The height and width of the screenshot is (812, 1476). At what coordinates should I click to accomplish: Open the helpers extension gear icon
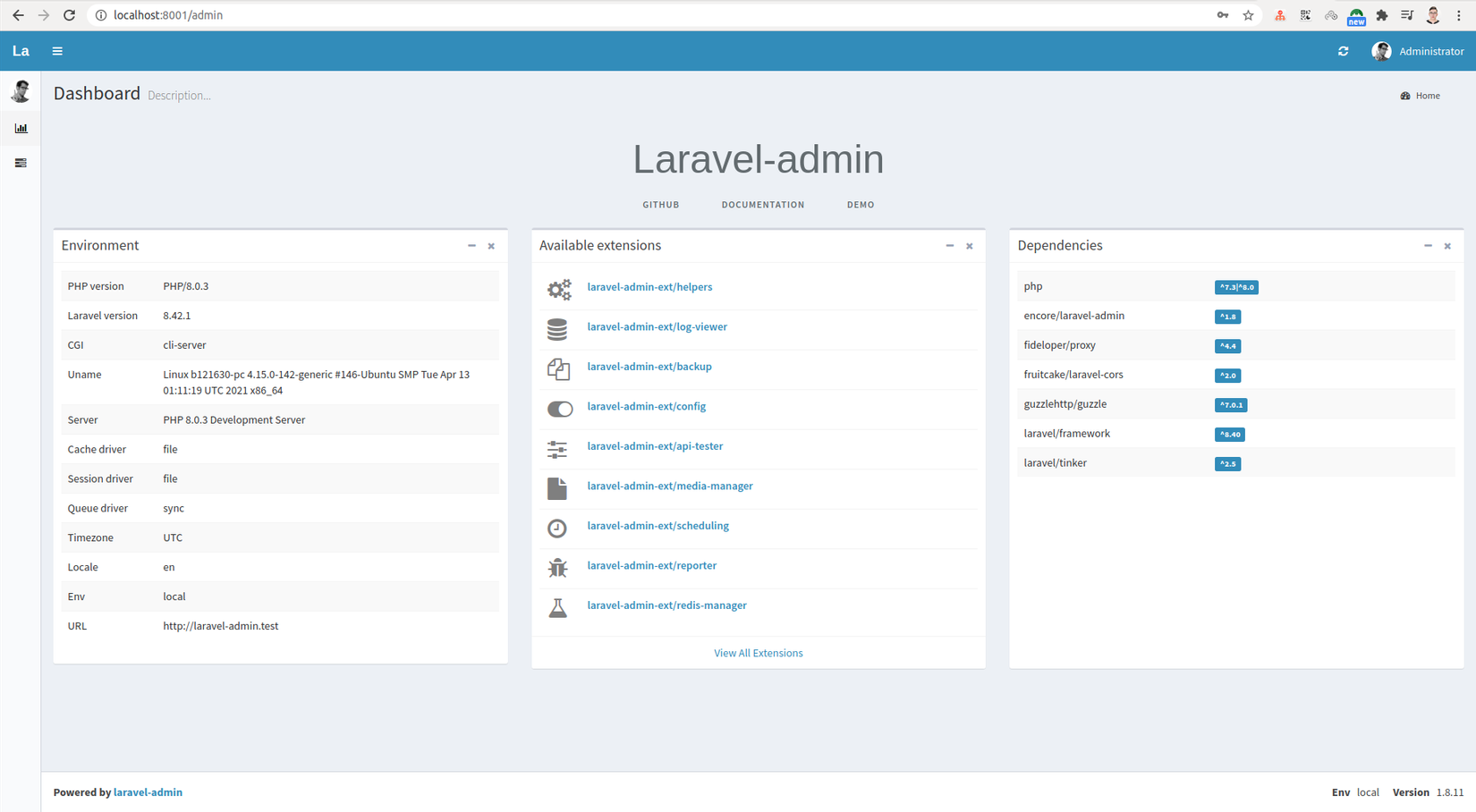[x=559, y=289]
